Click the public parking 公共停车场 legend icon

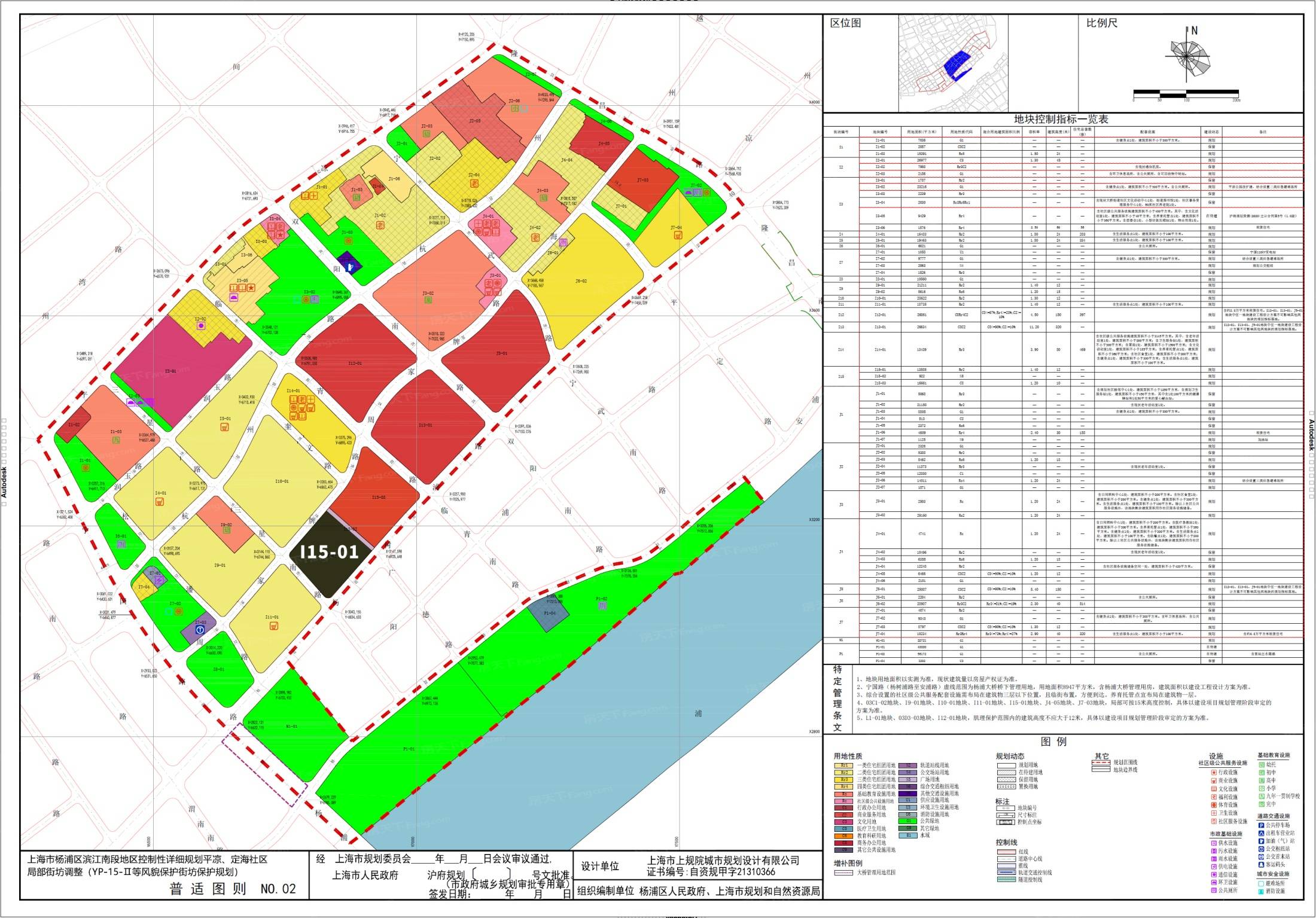pyautogui.click(x=1261, y=825)
